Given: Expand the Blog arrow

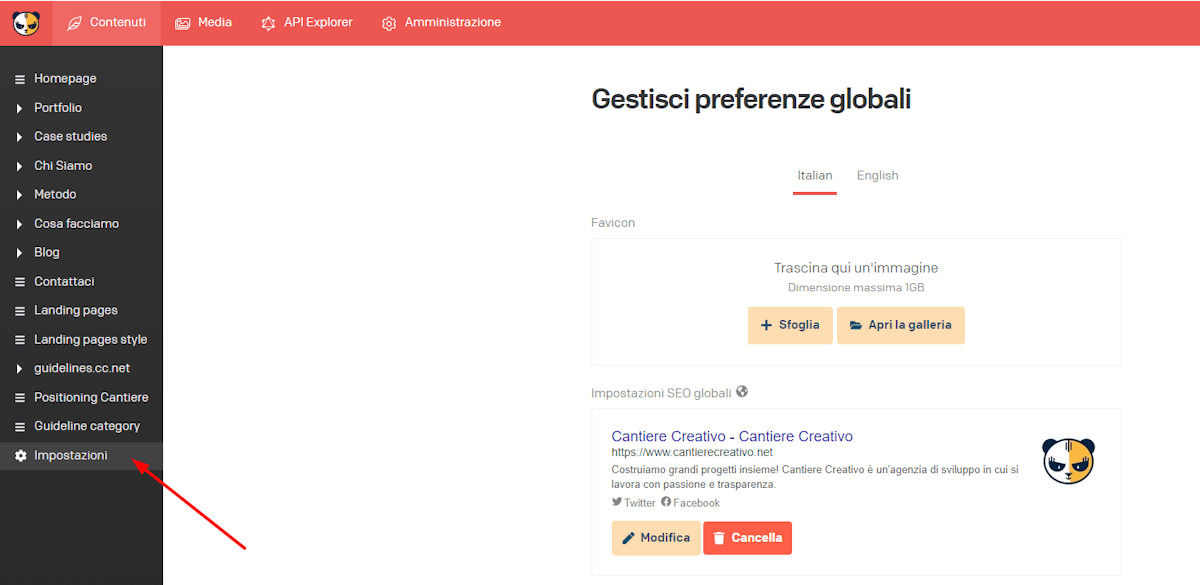Looking at the screenshot, I should [19, 253].
